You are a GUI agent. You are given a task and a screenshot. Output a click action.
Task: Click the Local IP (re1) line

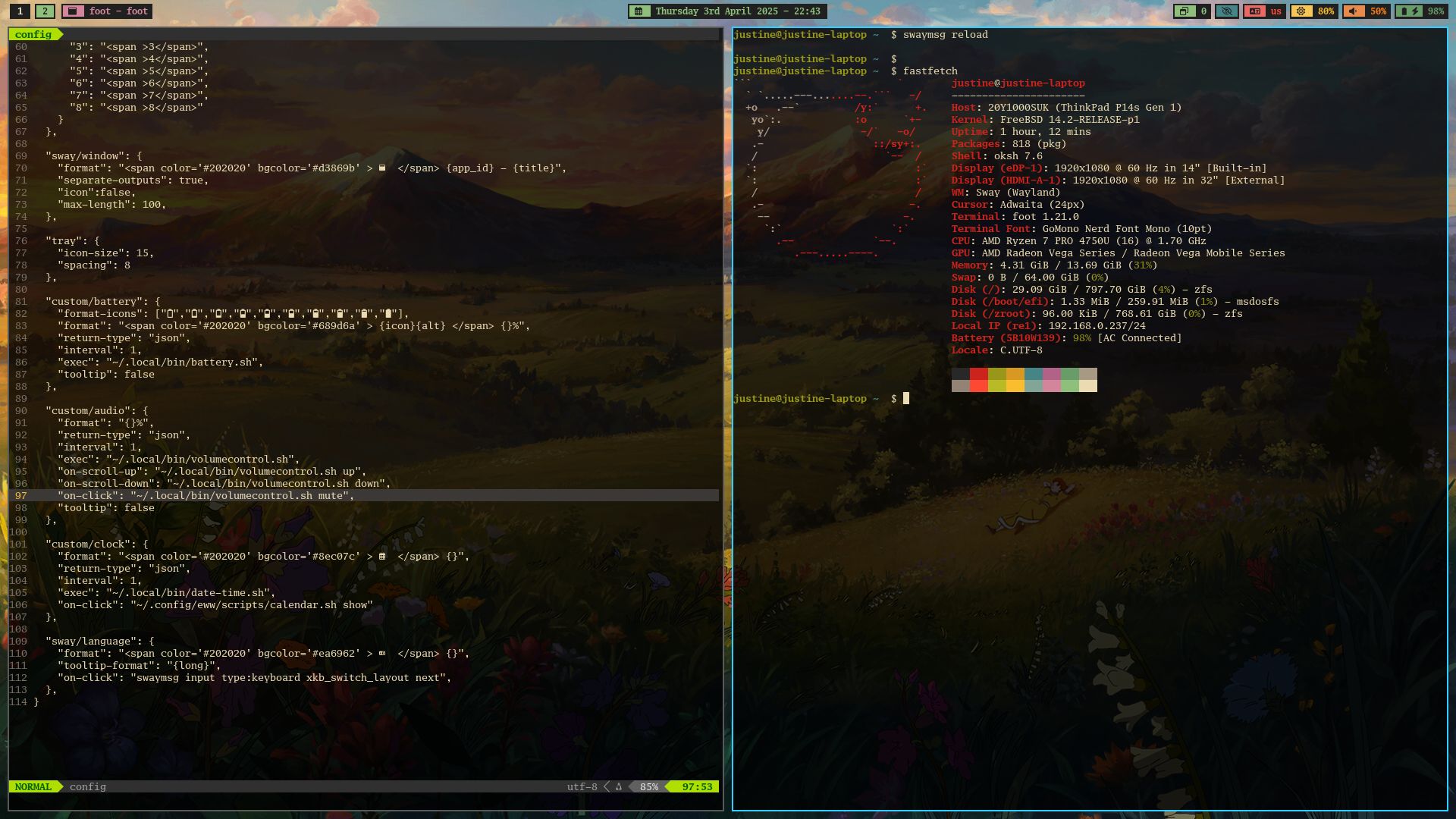click(1049, 325)
